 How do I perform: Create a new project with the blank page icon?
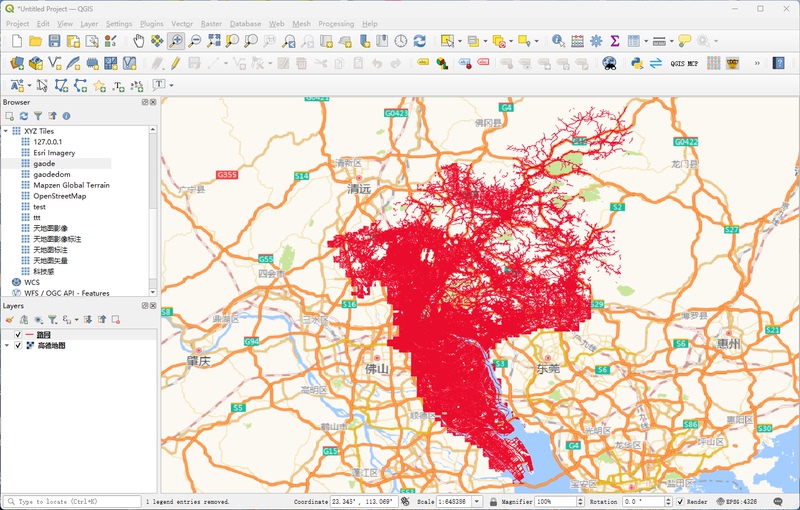(x=17, y=41)
